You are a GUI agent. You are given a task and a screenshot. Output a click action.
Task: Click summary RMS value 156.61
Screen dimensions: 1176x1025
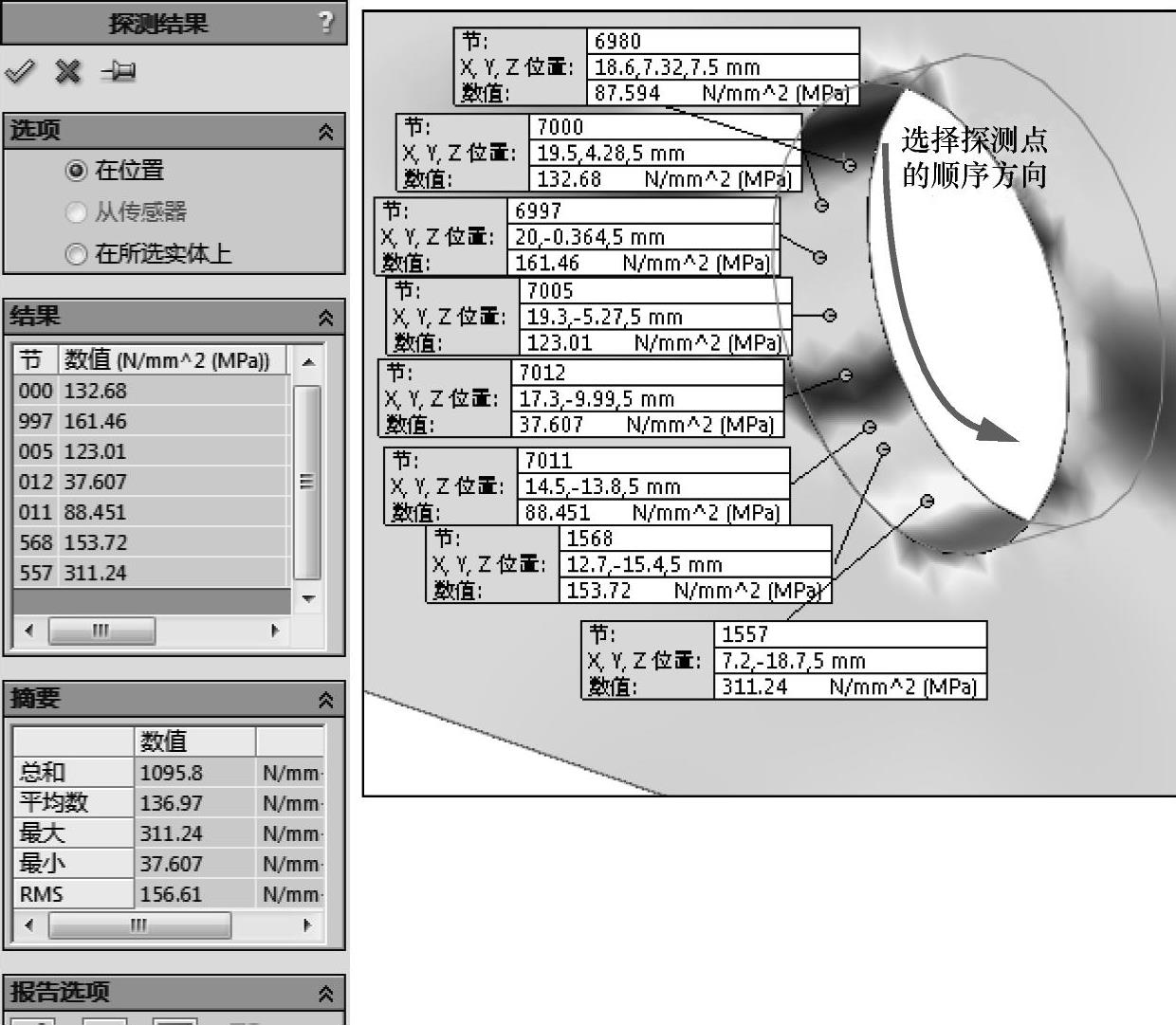tap(194, 894)
